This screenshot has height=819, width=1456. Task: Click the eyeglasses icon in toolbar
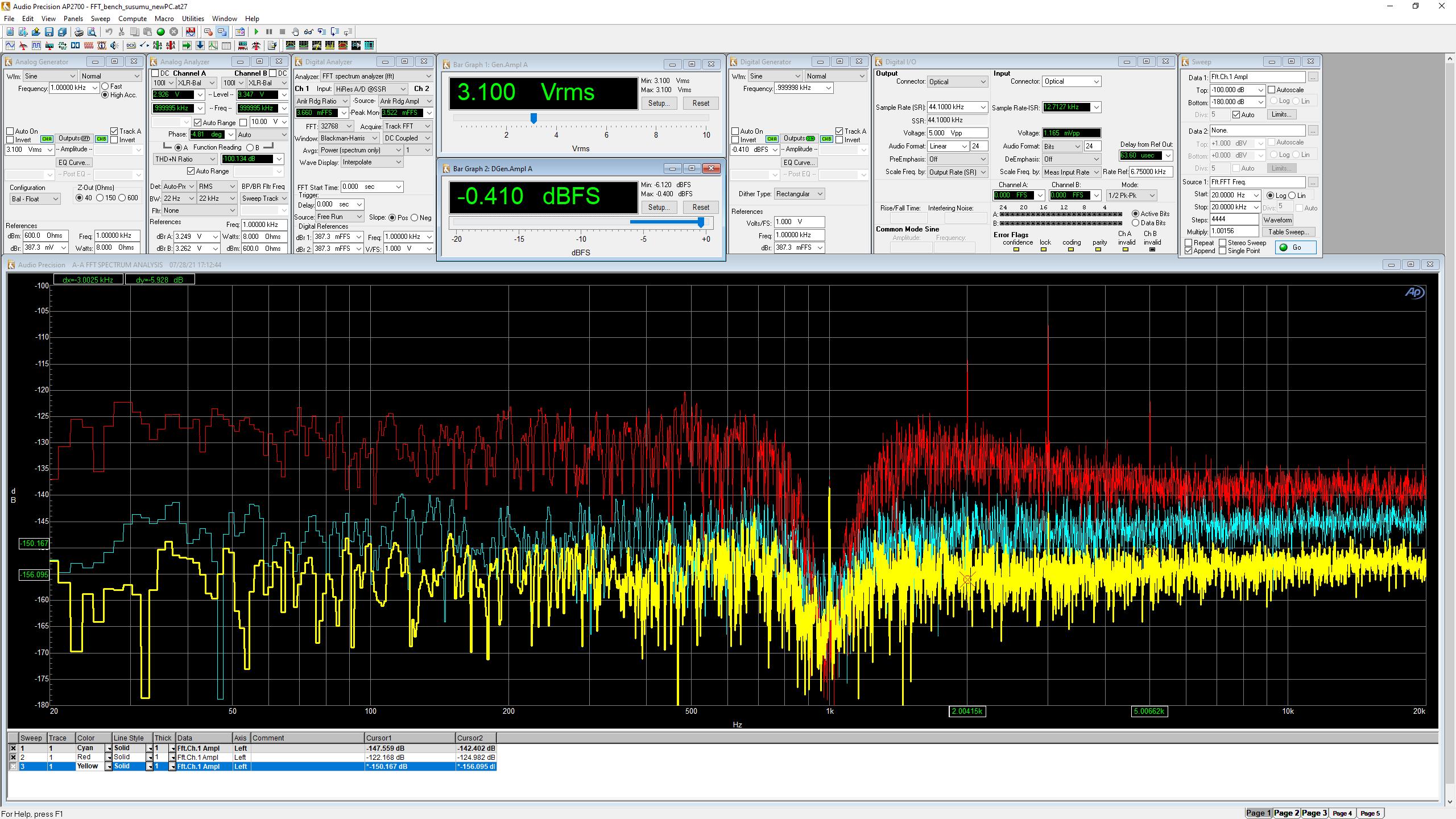tap(309, 32)
